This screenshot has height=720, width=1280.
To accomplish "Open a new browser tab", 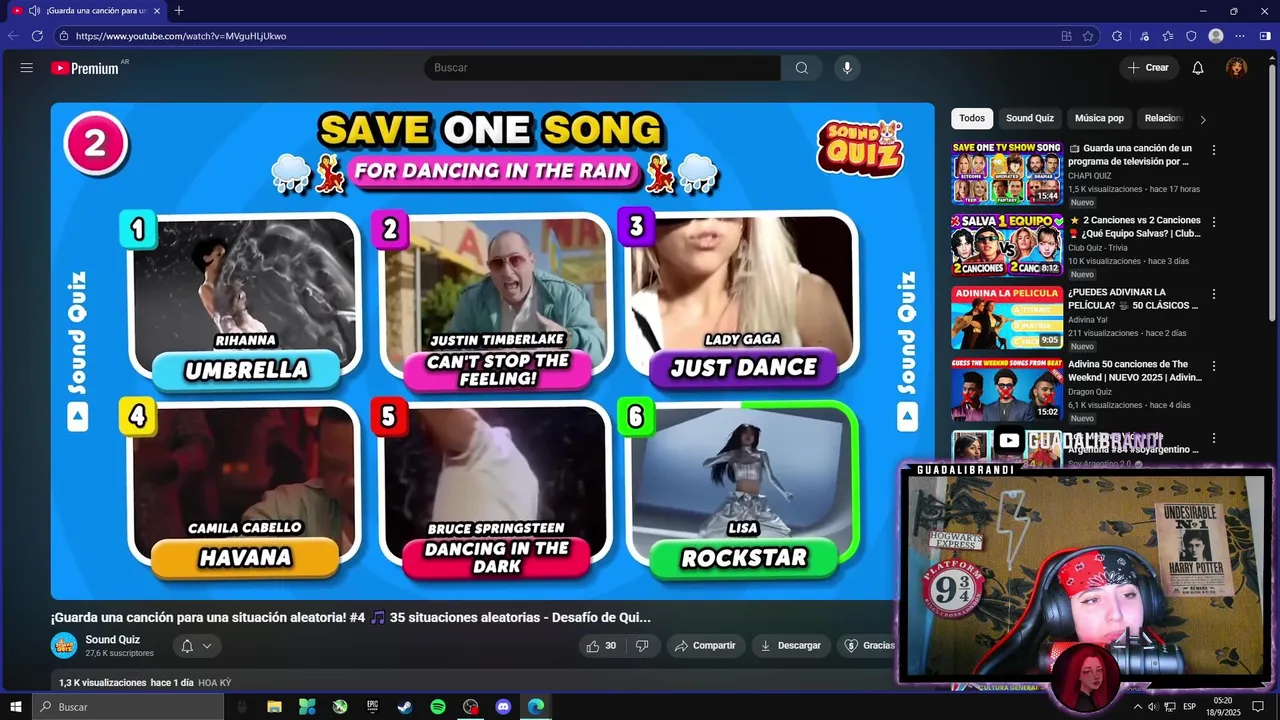I will point(179,10).
